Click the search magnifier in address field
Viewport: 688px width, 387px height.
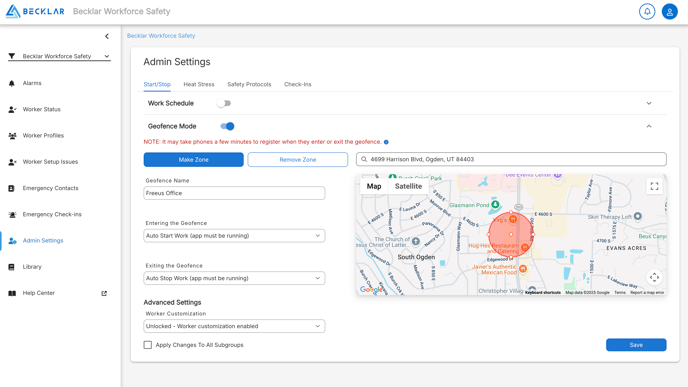(364, 159)
